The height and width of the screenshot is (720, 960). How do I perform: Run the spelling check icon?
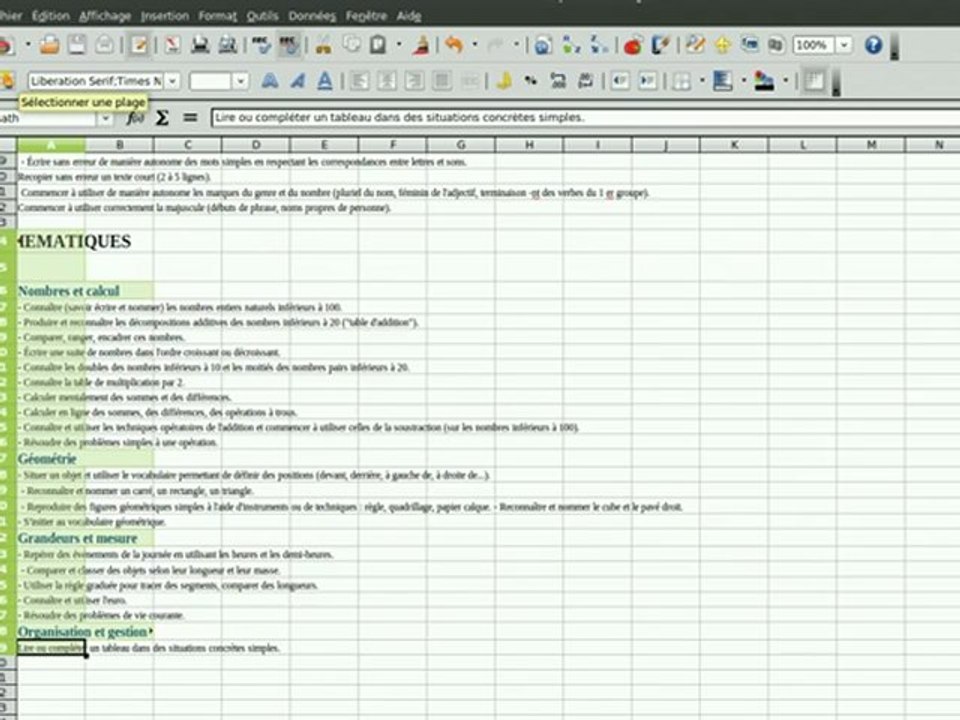[x=261, y=45]
